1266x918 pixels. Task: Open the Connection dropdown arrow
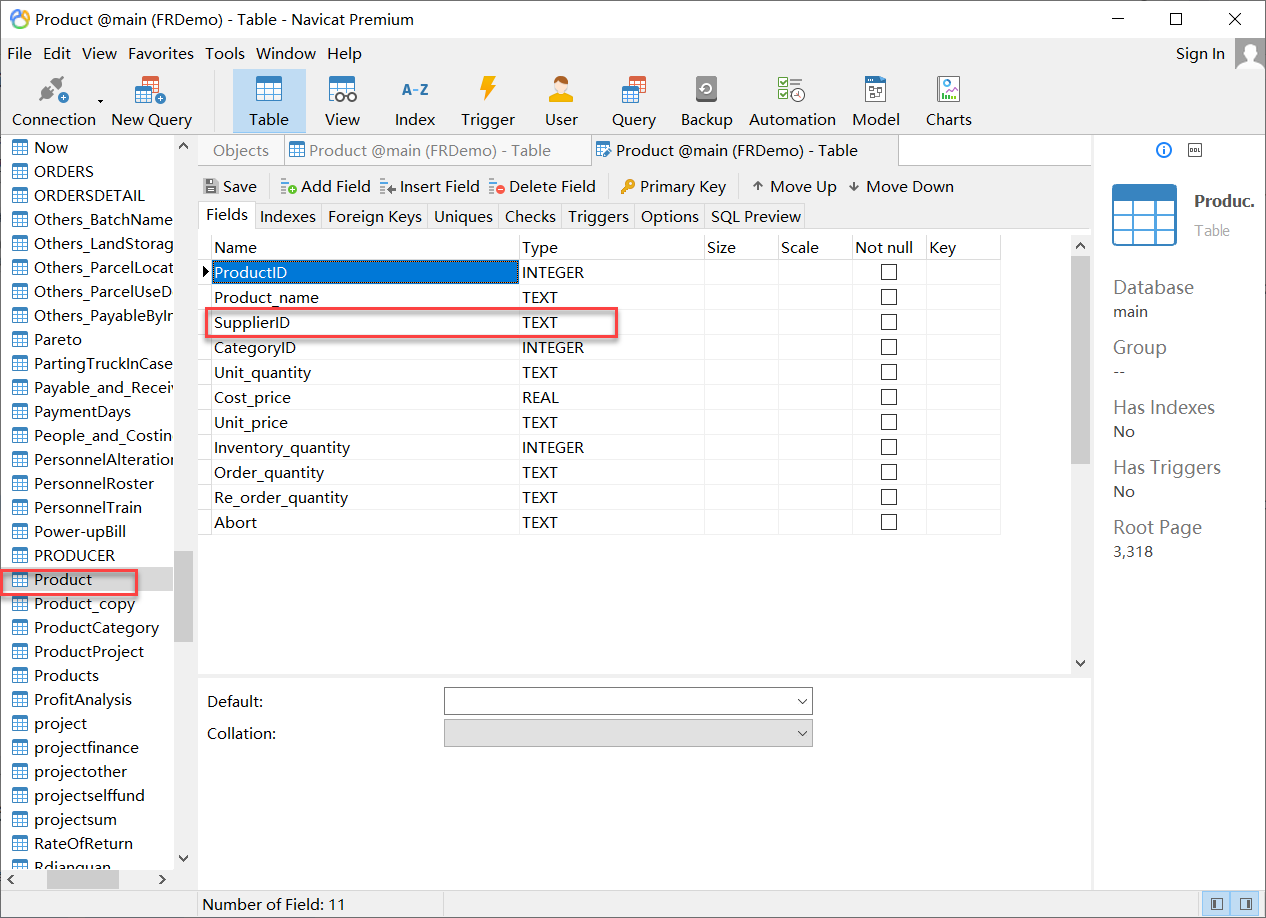click(x=100, y=101)
